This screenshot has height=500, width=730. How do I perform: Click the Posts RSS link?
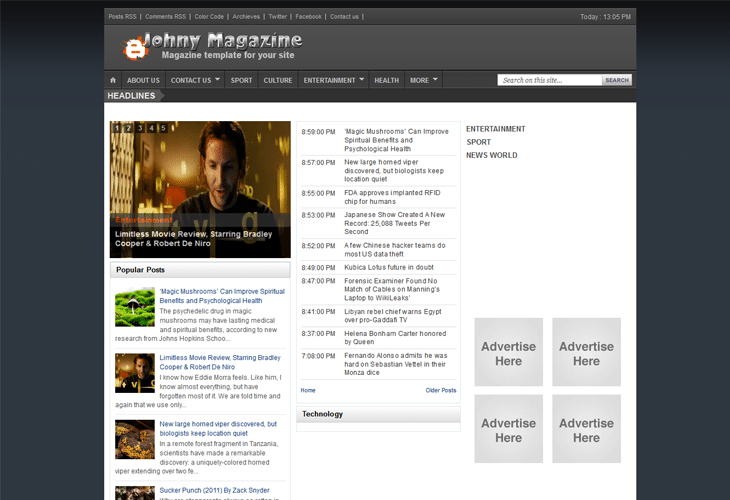122,17
